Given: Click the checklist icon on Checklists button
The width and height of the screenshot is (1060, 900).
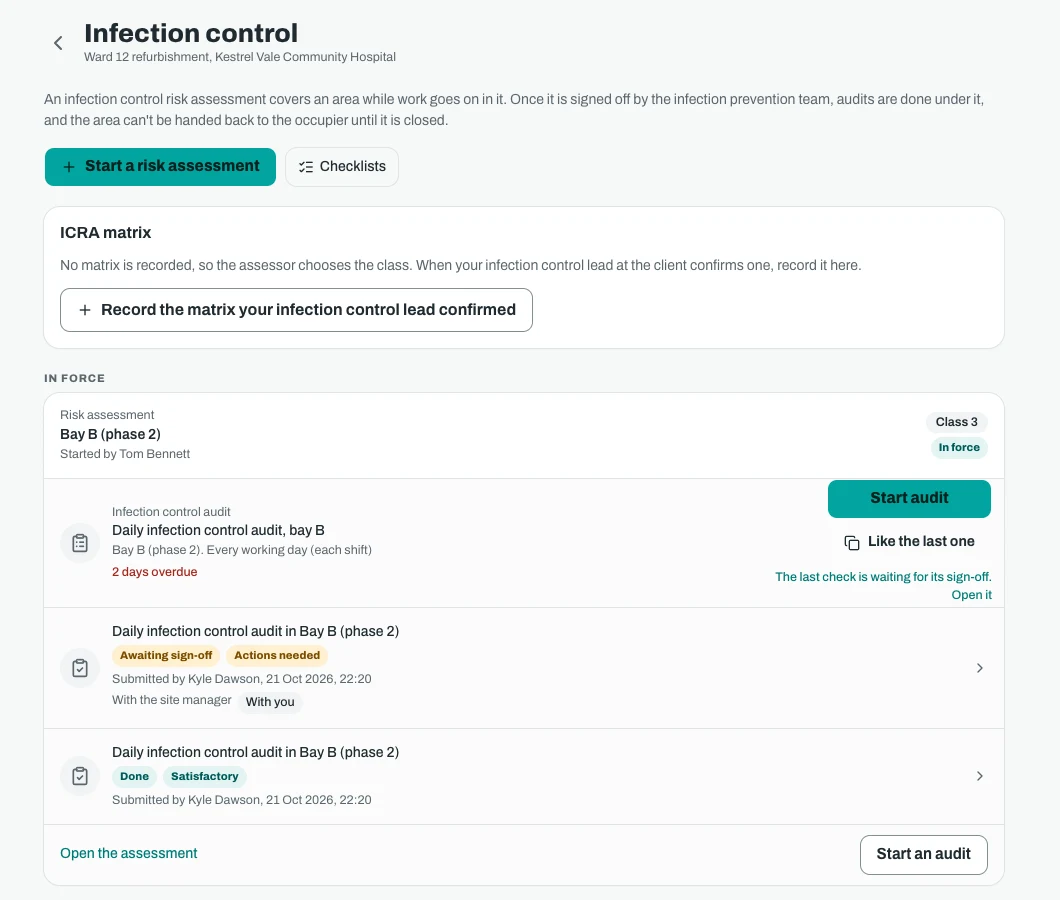Looking at the screenshot, I should 306,167.
